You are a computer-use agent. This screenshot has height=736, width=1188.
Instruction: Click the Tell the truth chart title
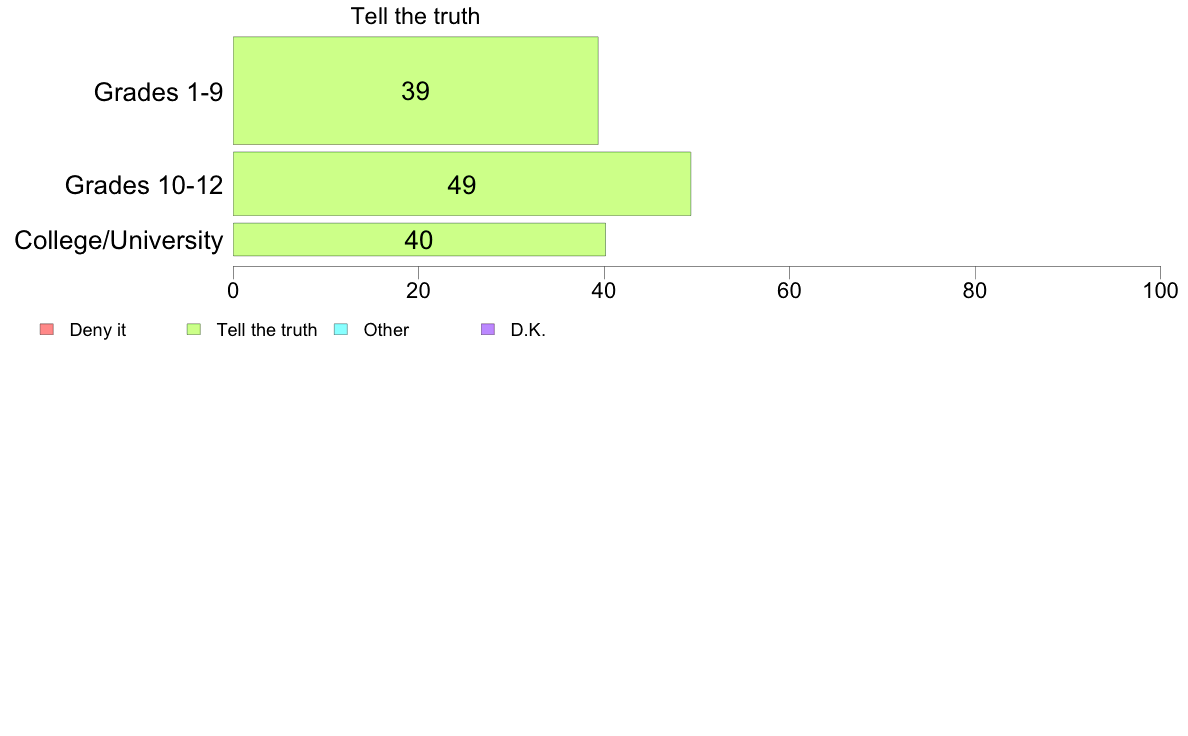coord(415,16)
